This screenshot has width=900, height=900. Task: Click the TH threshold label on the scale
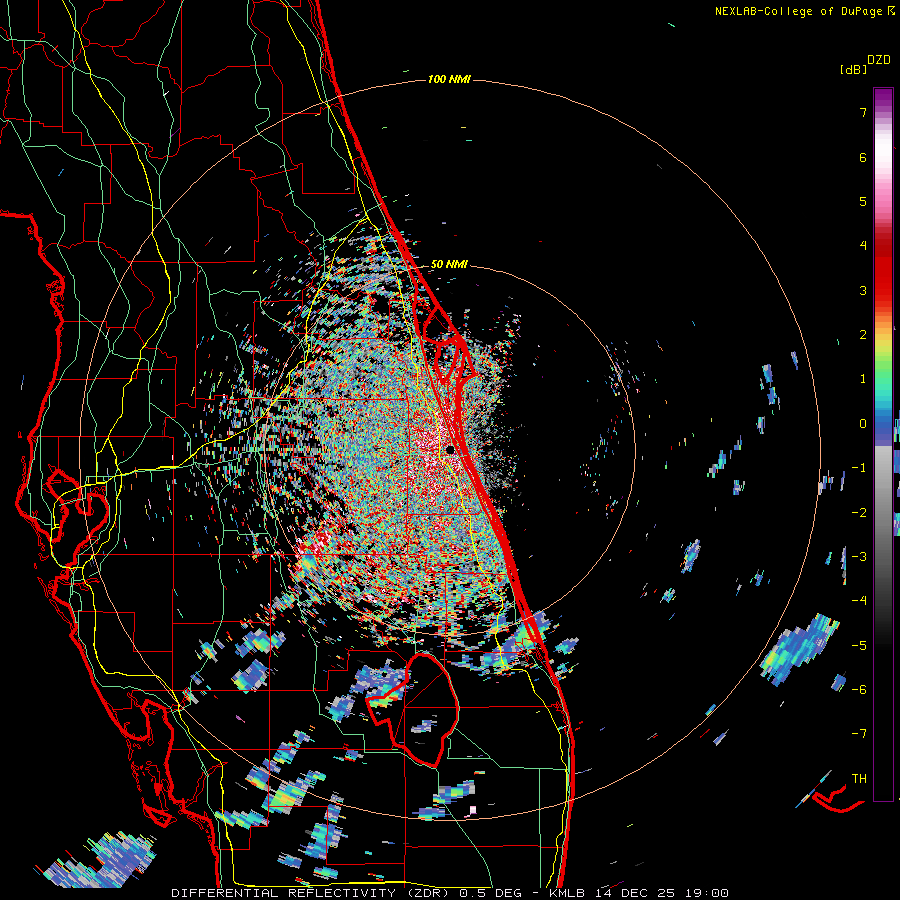tap(859, 779)
